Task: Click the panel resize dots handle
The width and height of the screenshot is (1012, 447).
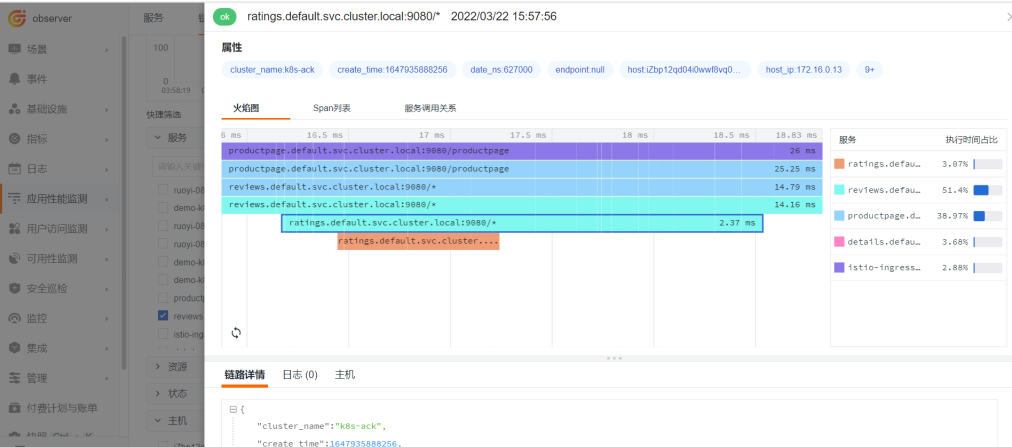Action: coord(614,358)
